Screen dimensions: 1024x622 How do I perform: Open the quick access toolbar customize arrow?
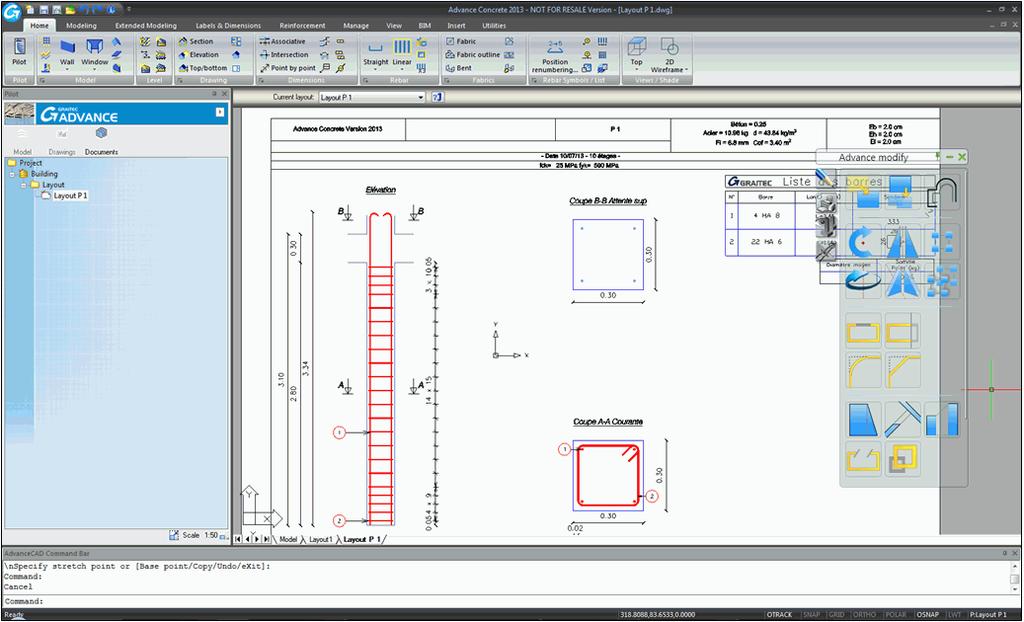tap(129, 9)
